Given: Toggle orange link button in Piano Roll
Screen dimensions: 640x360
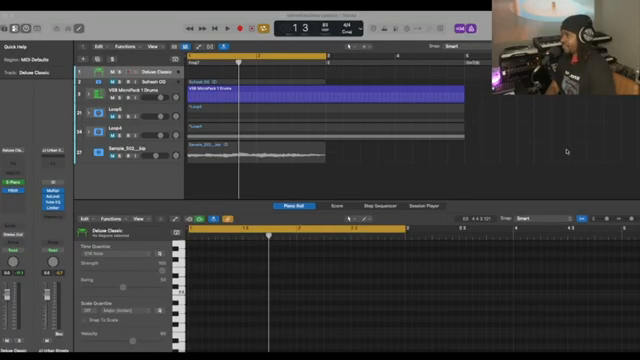Looking at the screenshot, I should tap(228, 219).
